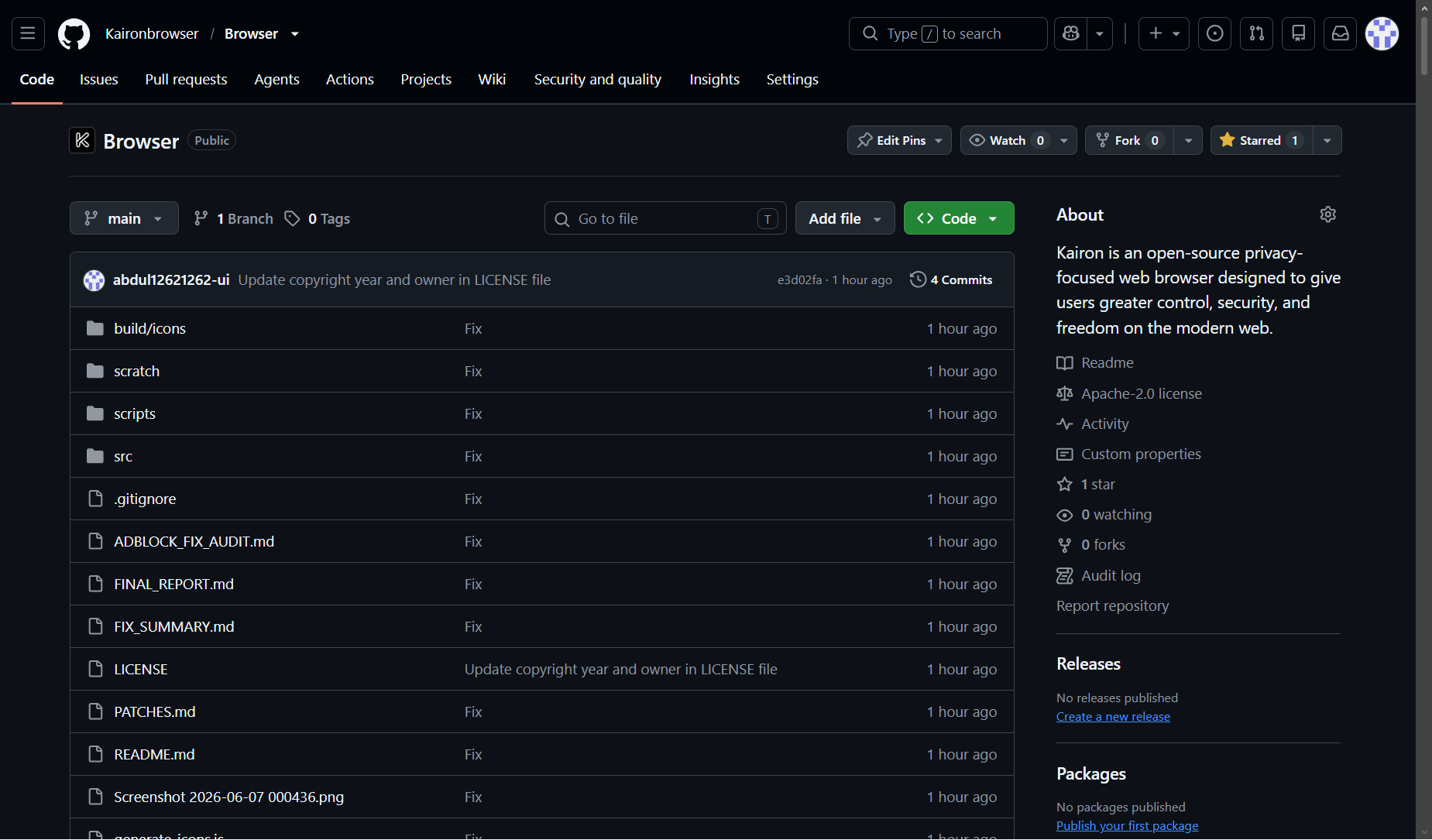Click the tag icon beside 0 Tags
1432x840 pixels.
tap(292, 219)
